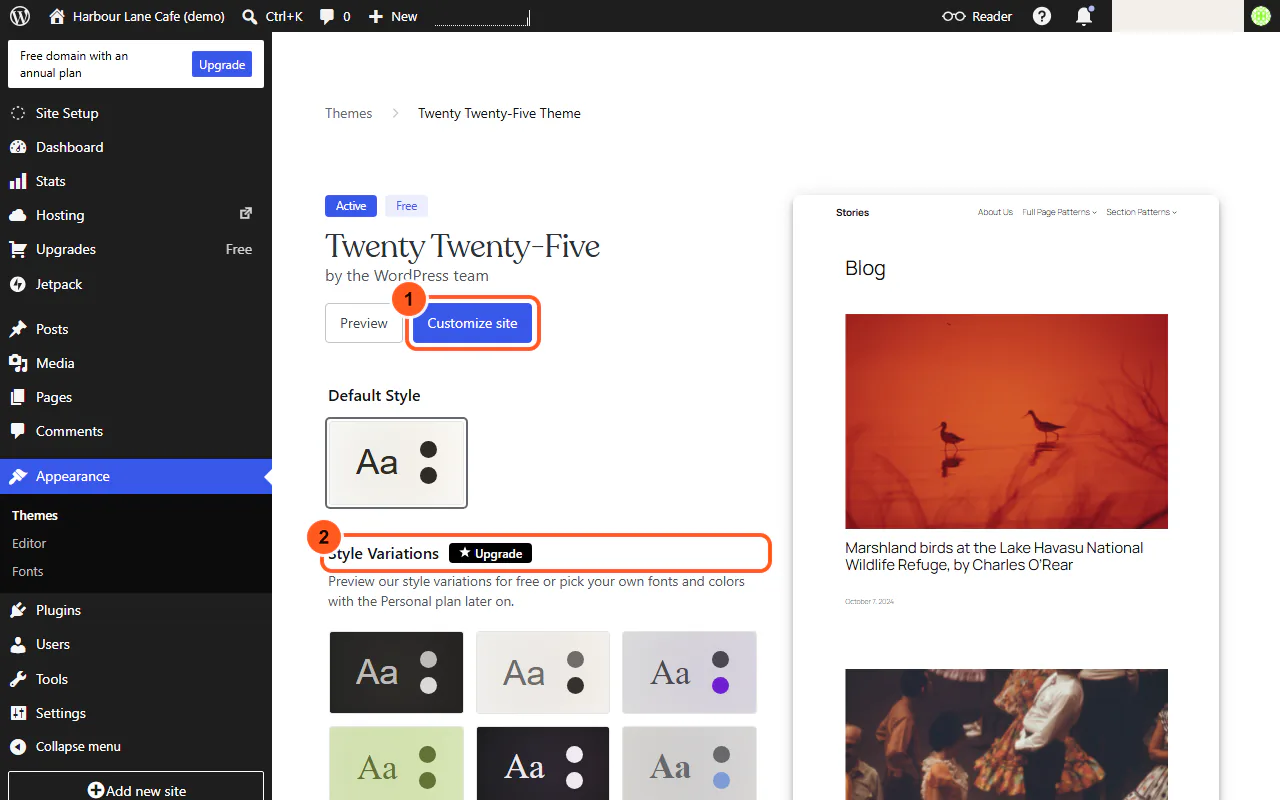Open the WordPress logo menu
Screen dimensions: 1280x800
tap(20, 16)
